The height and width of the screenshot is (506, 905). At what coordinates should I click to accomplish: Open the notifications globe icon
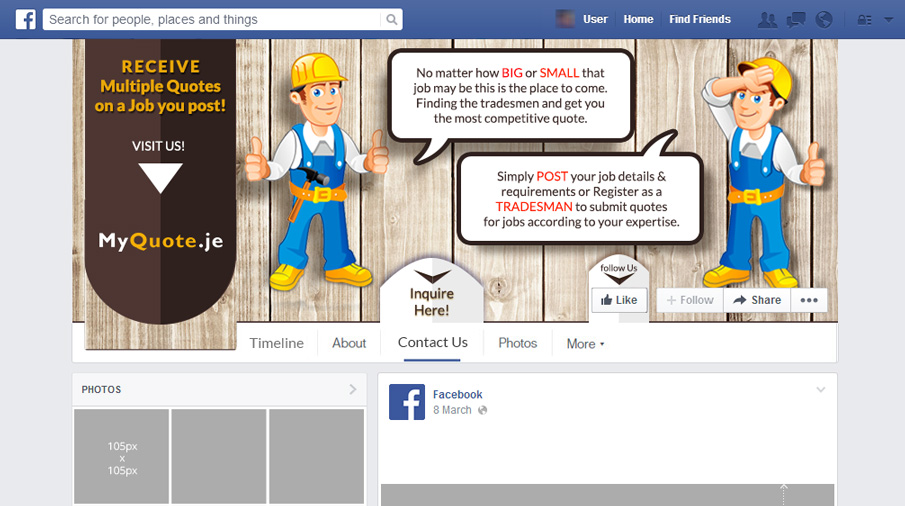[x=824, y=20]
